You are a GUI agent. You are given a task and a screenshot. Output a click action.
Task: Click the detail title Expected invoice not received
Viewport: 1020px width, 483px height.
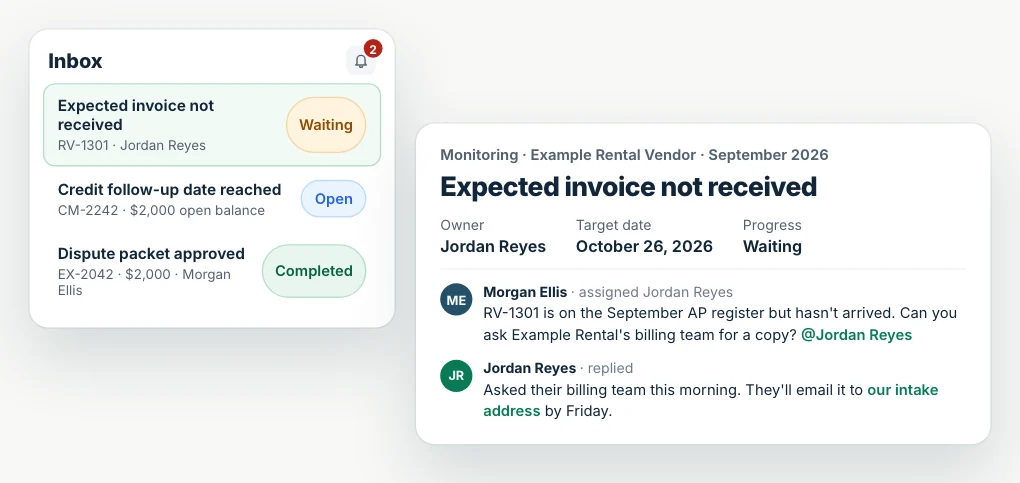tap(628, 187)
